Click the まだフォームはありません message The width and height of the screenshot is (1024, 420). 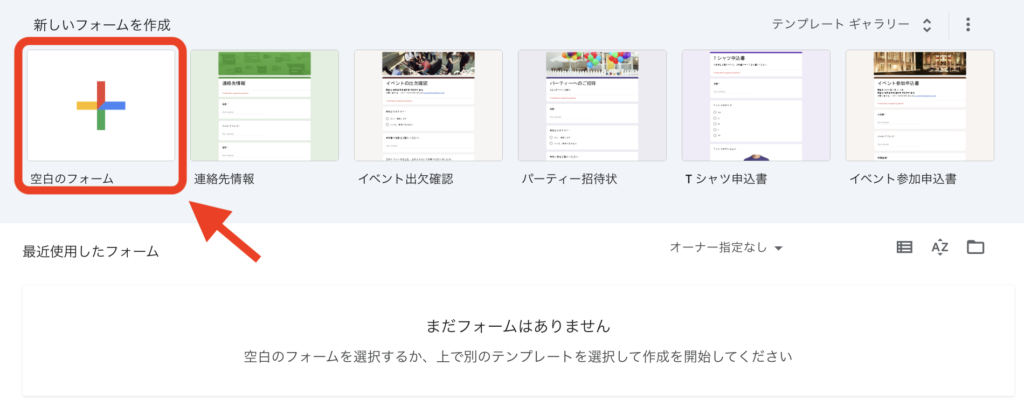(518, 325)
